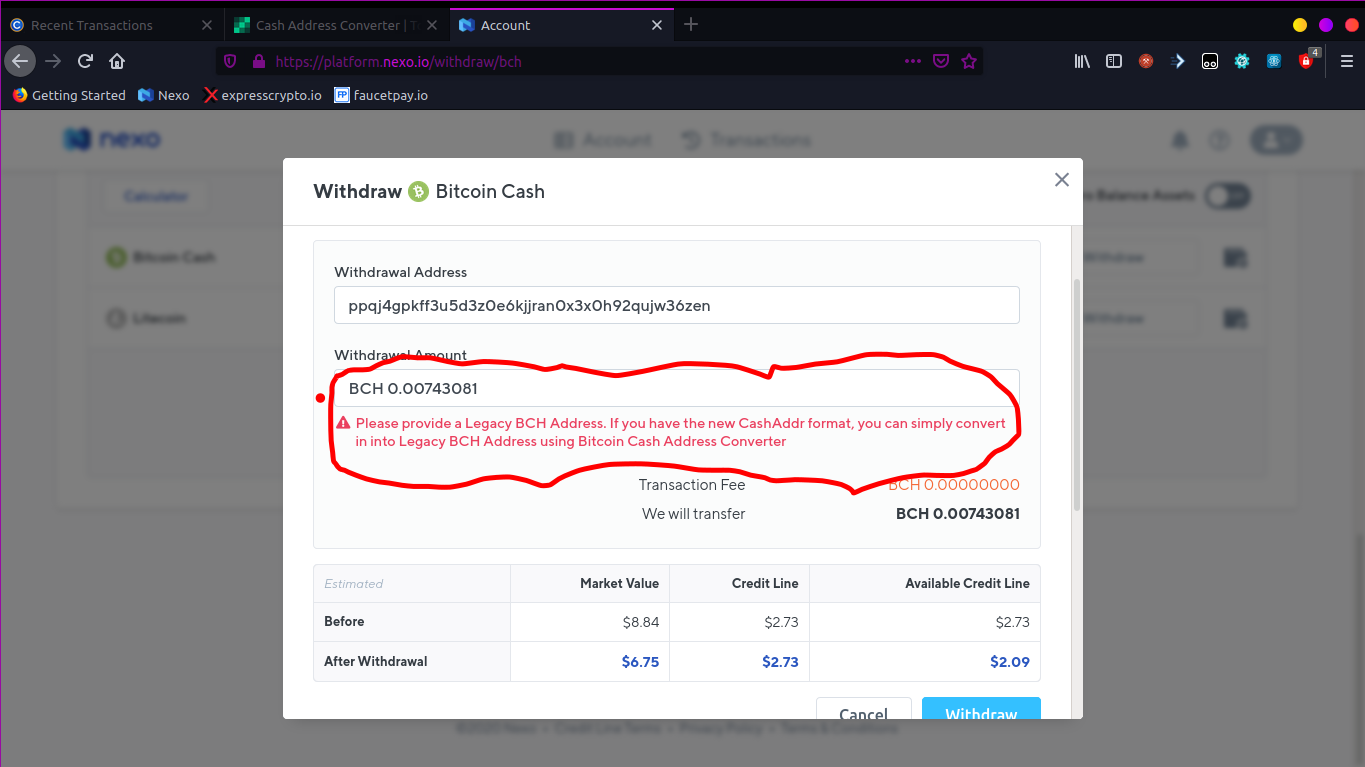Open the expresscrypto.io bookmark
This screenshot has width=1365, height=767.
point(263,95)
